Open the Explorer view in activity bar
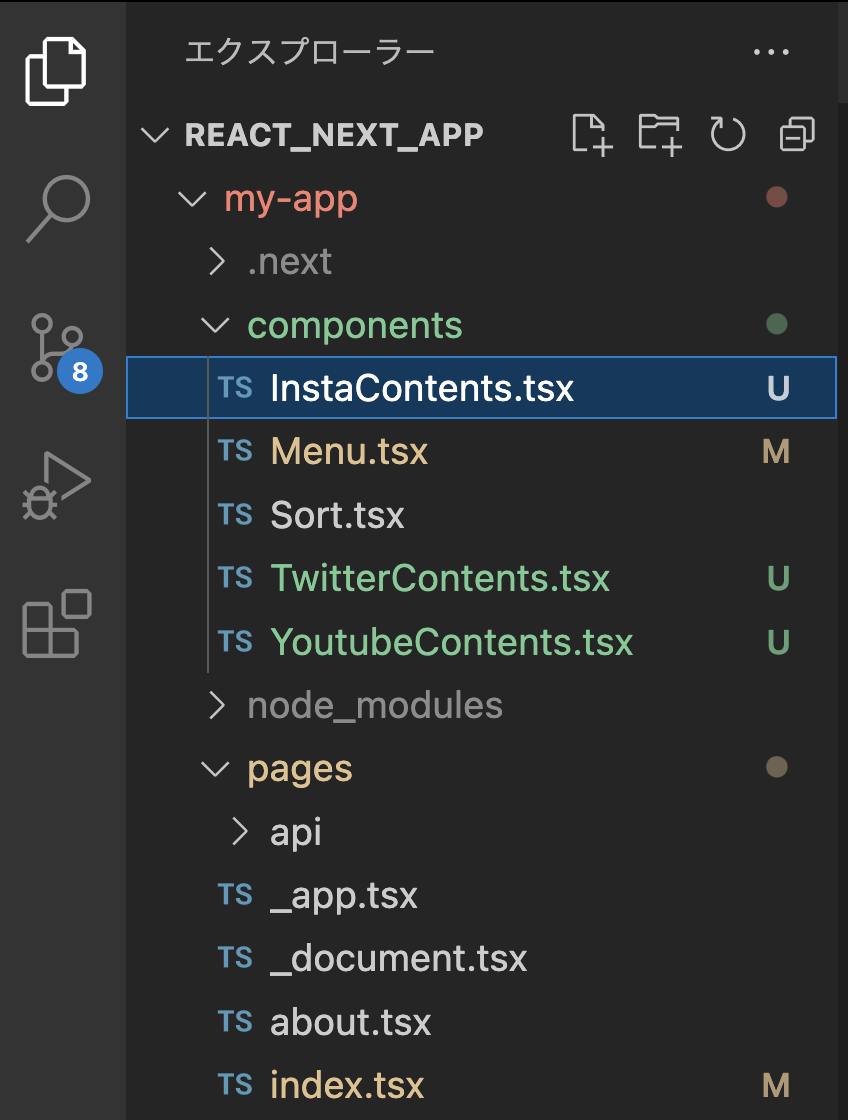Screen dimensions: 848x1120 (x=57, y=70)
